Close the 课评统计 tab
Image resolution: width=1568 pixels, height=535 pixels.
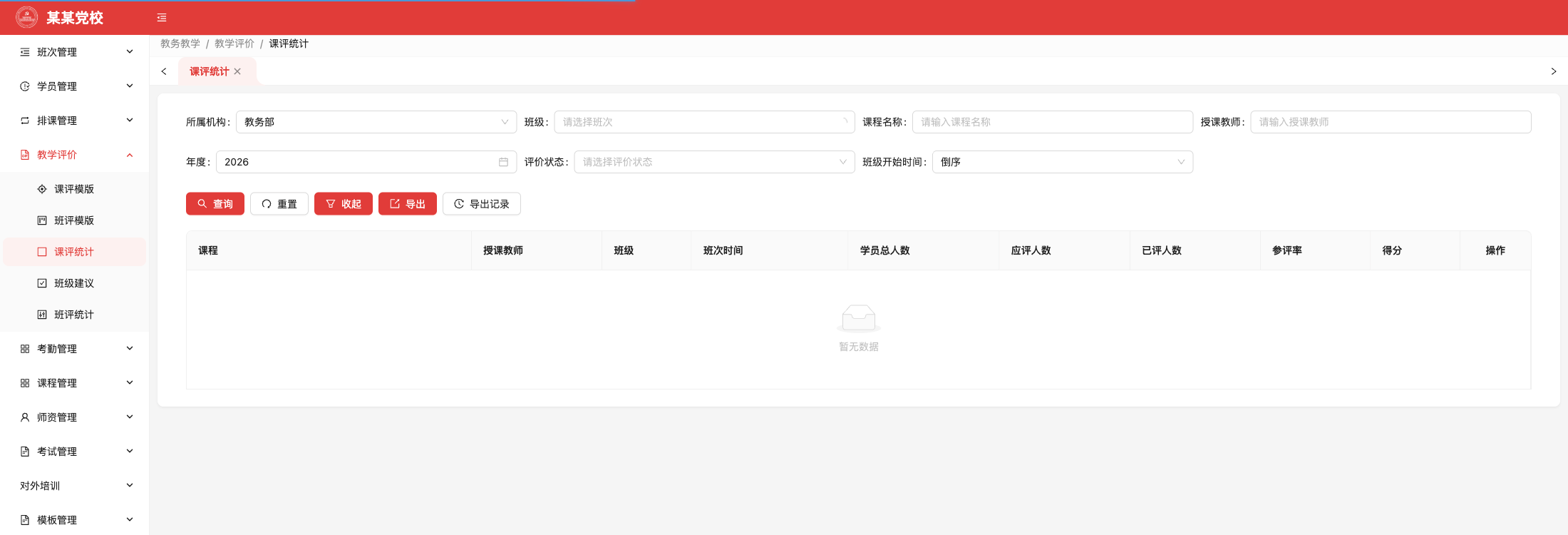click(237, 71)
